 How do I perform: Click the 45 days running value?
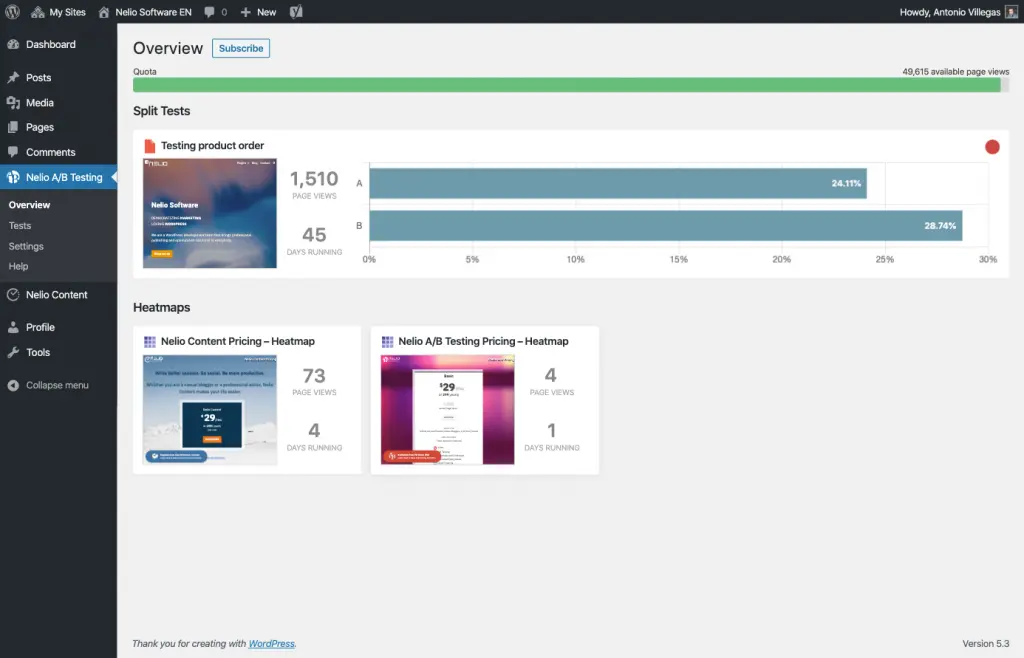[314, 235]
